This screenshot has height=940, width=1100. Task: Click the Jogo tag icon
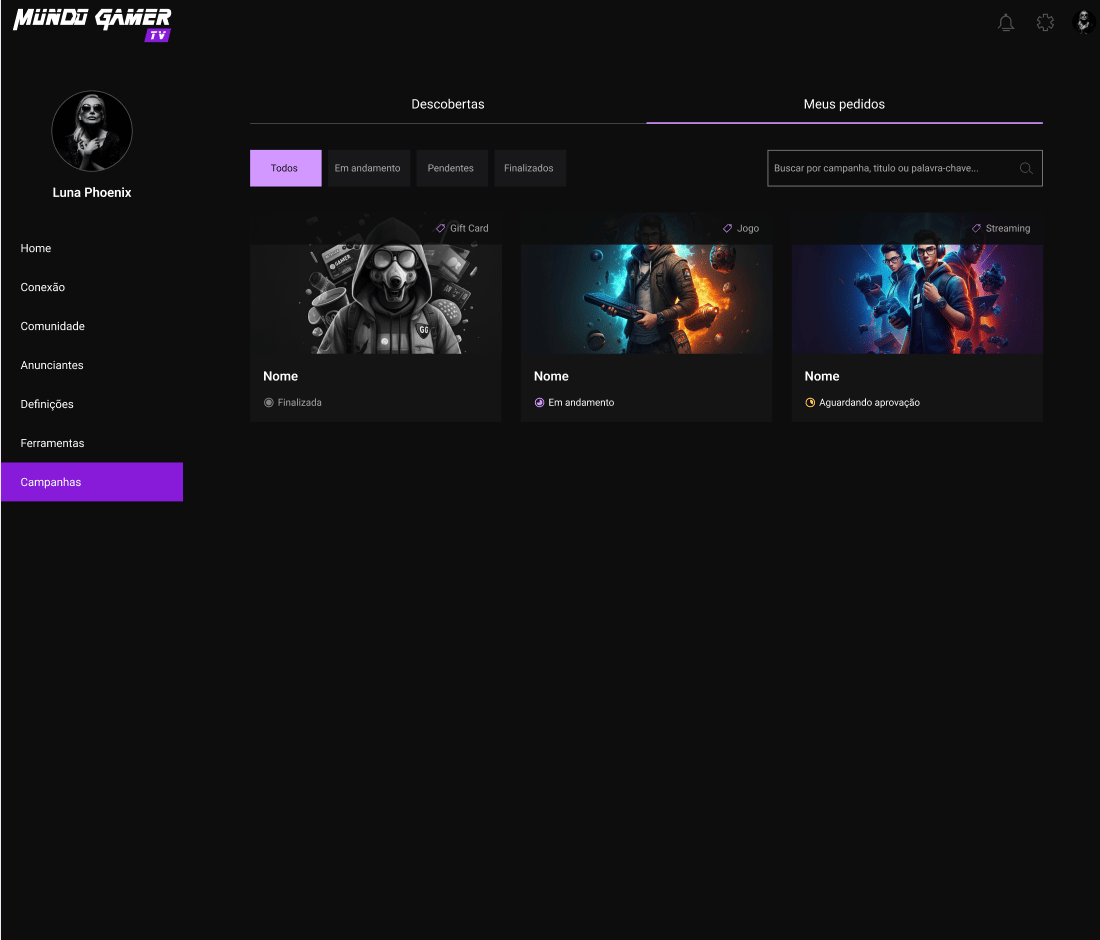click(x=728, y=228)
